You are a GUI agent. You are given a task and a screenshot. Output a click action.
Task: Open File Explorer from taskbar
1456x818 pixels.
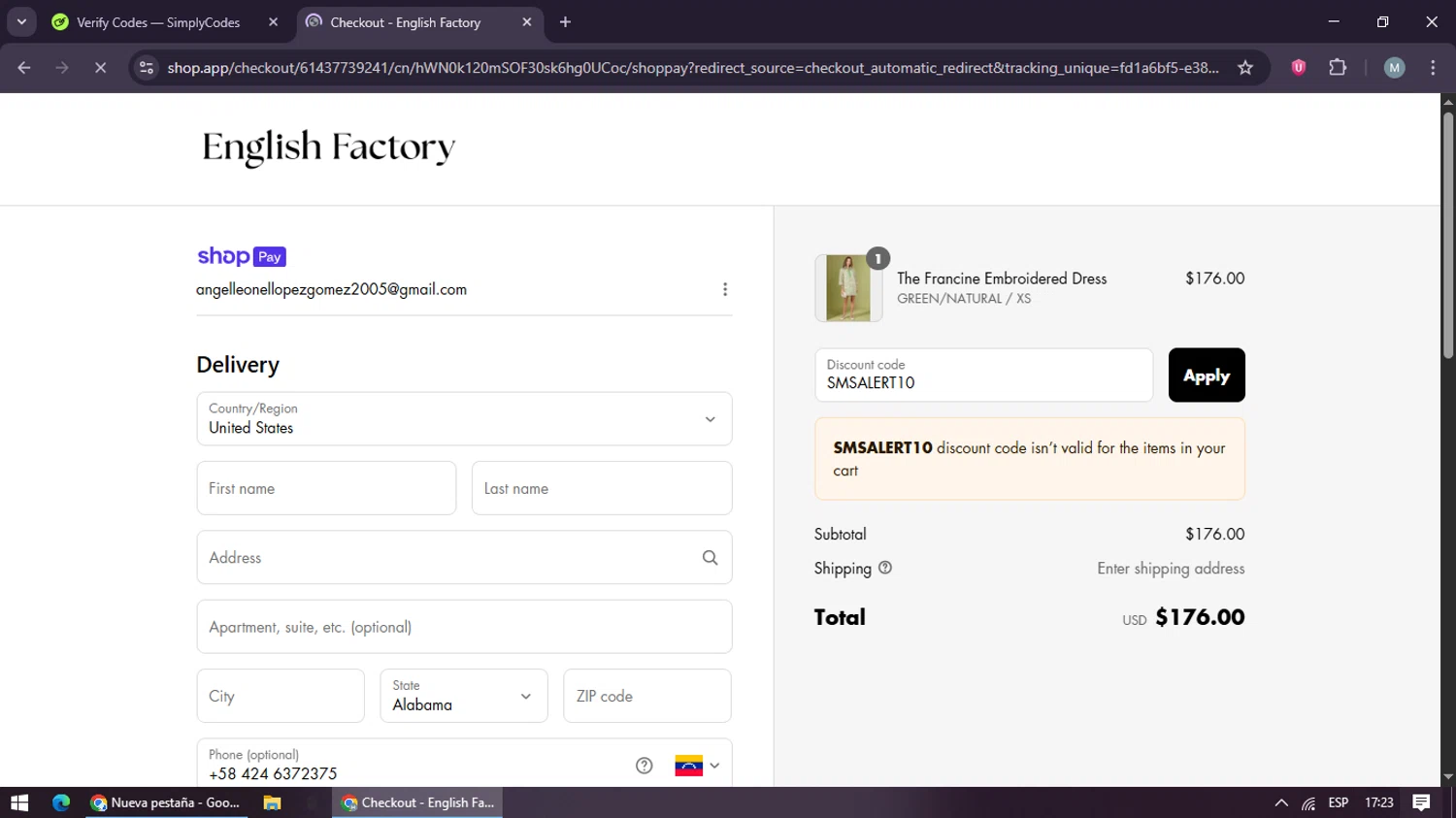[x=272, y=802]
